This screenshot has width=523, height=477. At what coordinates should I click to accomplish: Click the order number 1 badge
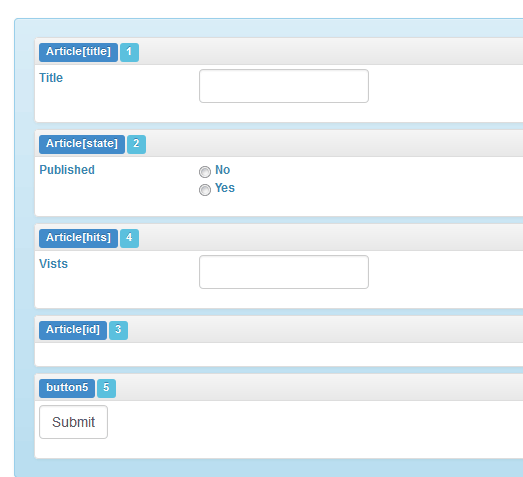(129, 52)
